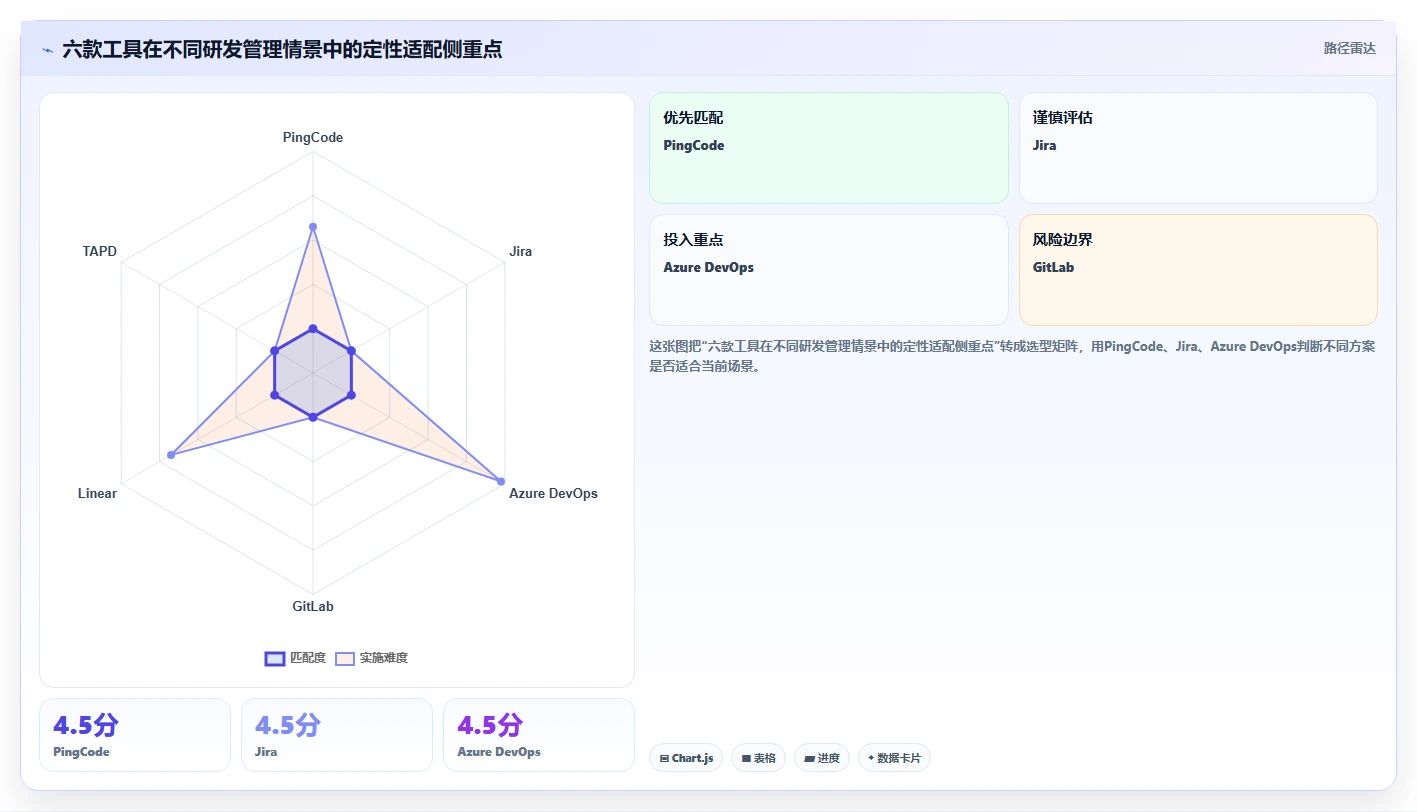Select the Chart.js tag chip

tap(686, 758)
